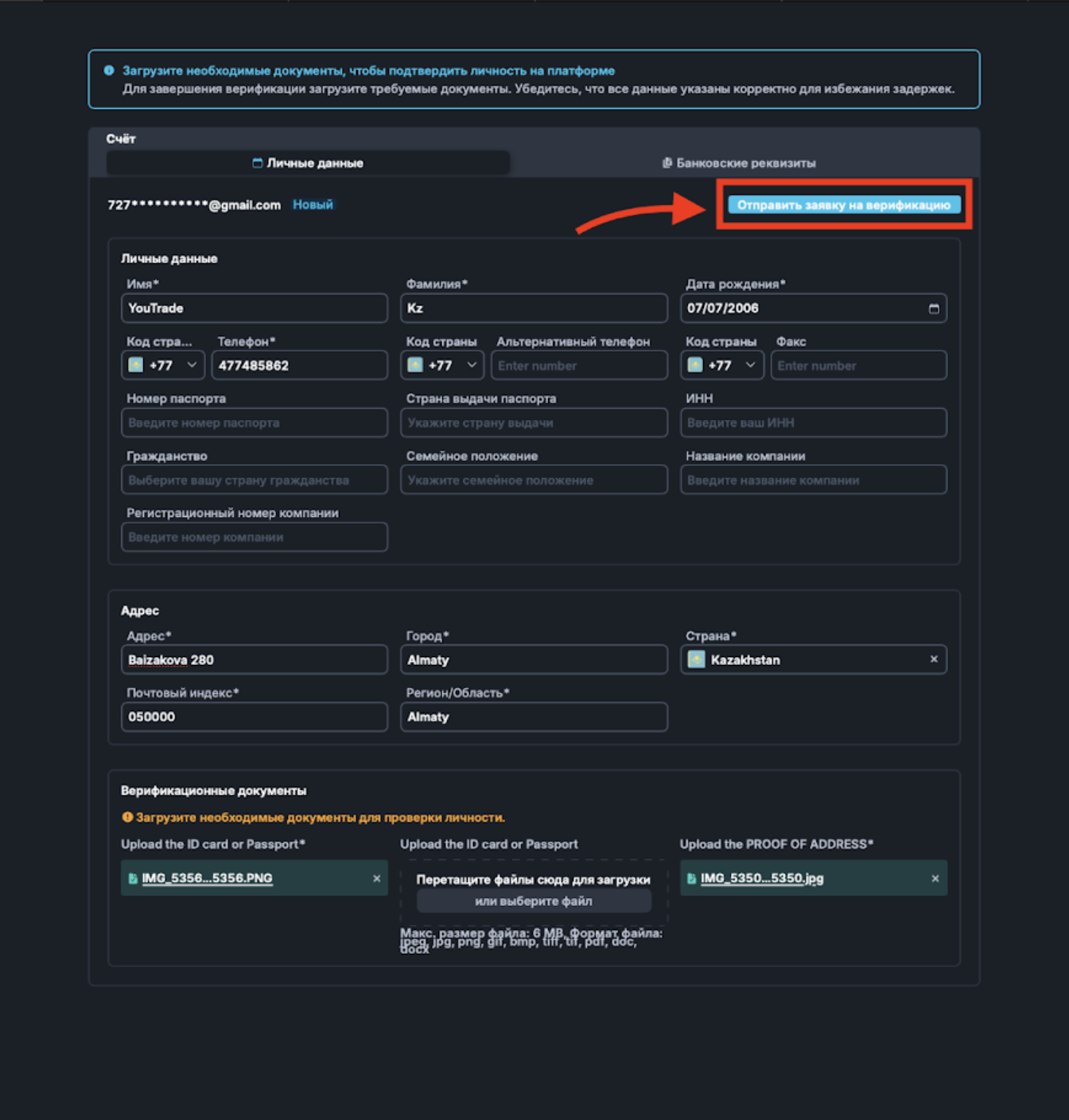
Task: Open the +77 dropdown beside Телефон
Action: click(x=191, y=365)
